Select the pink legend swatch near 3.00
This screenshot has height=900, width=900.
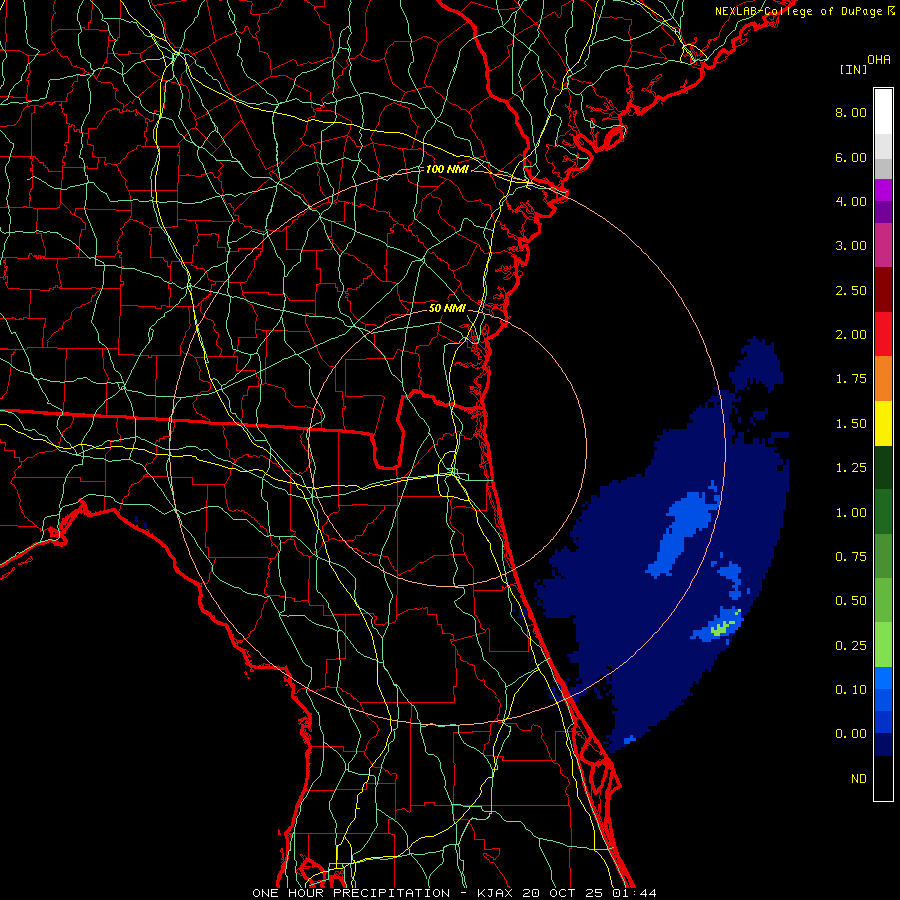(x=883, y=245)
